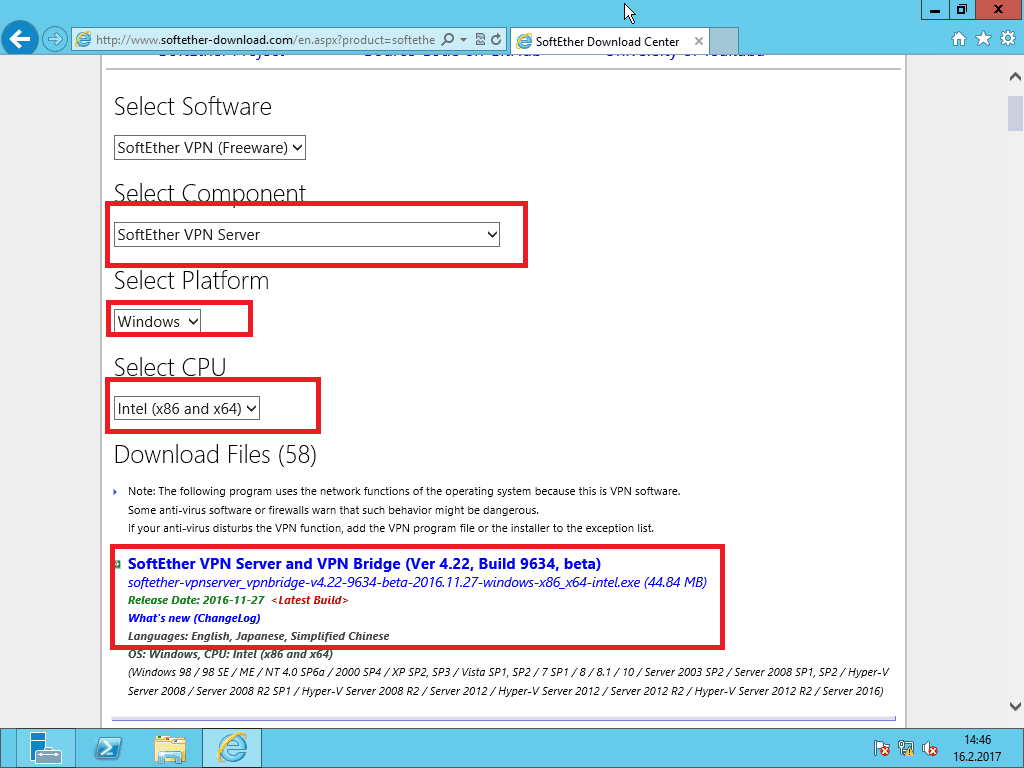Open the What's new (ChangeLog) link
Viewport: 1024px width, 768px height.
[x=185, y=618]
